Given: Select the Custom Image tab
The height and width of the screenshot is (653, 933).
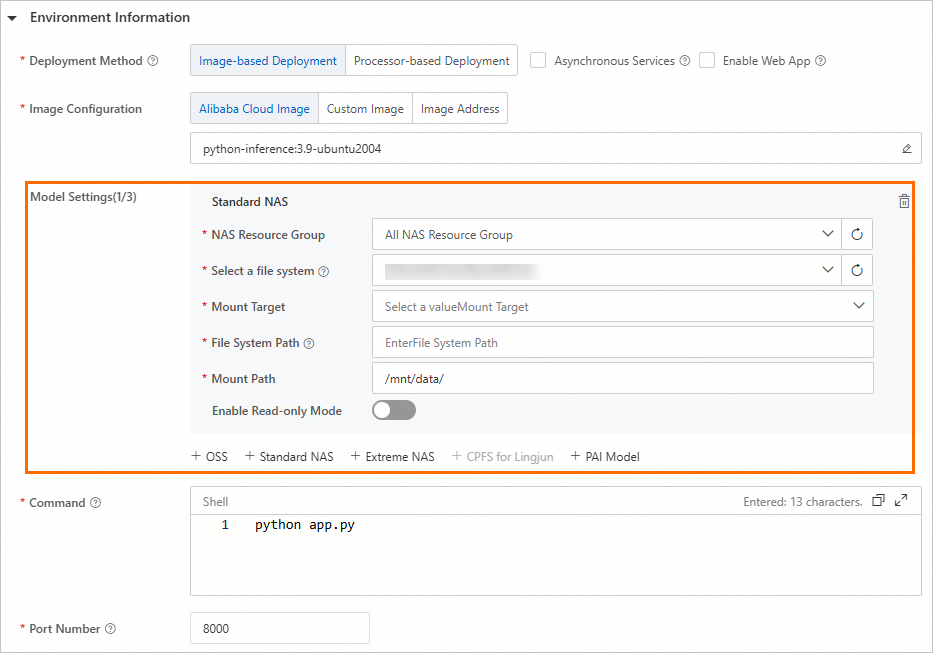Looking at the screenshot, I should (365, 108).
